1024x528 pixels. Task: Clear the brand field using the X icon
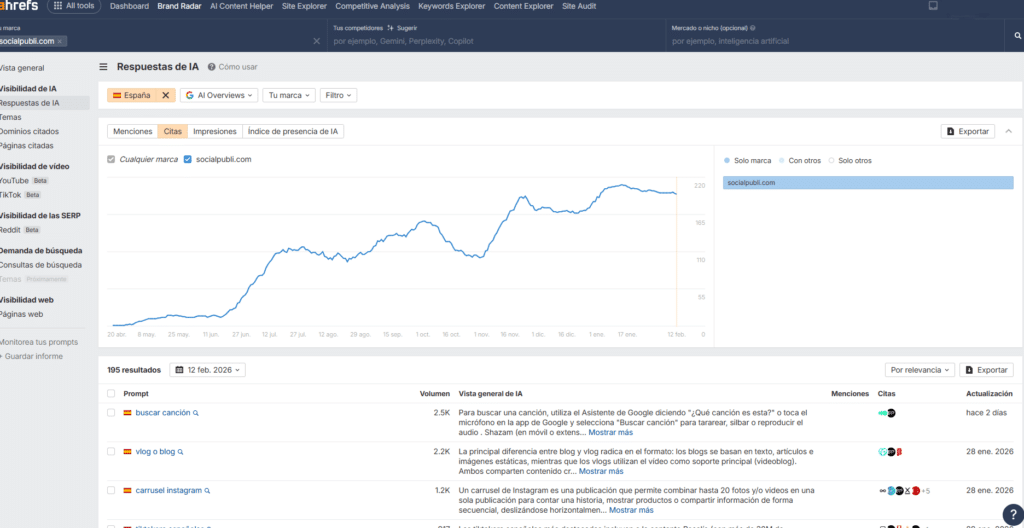(317, 41)
